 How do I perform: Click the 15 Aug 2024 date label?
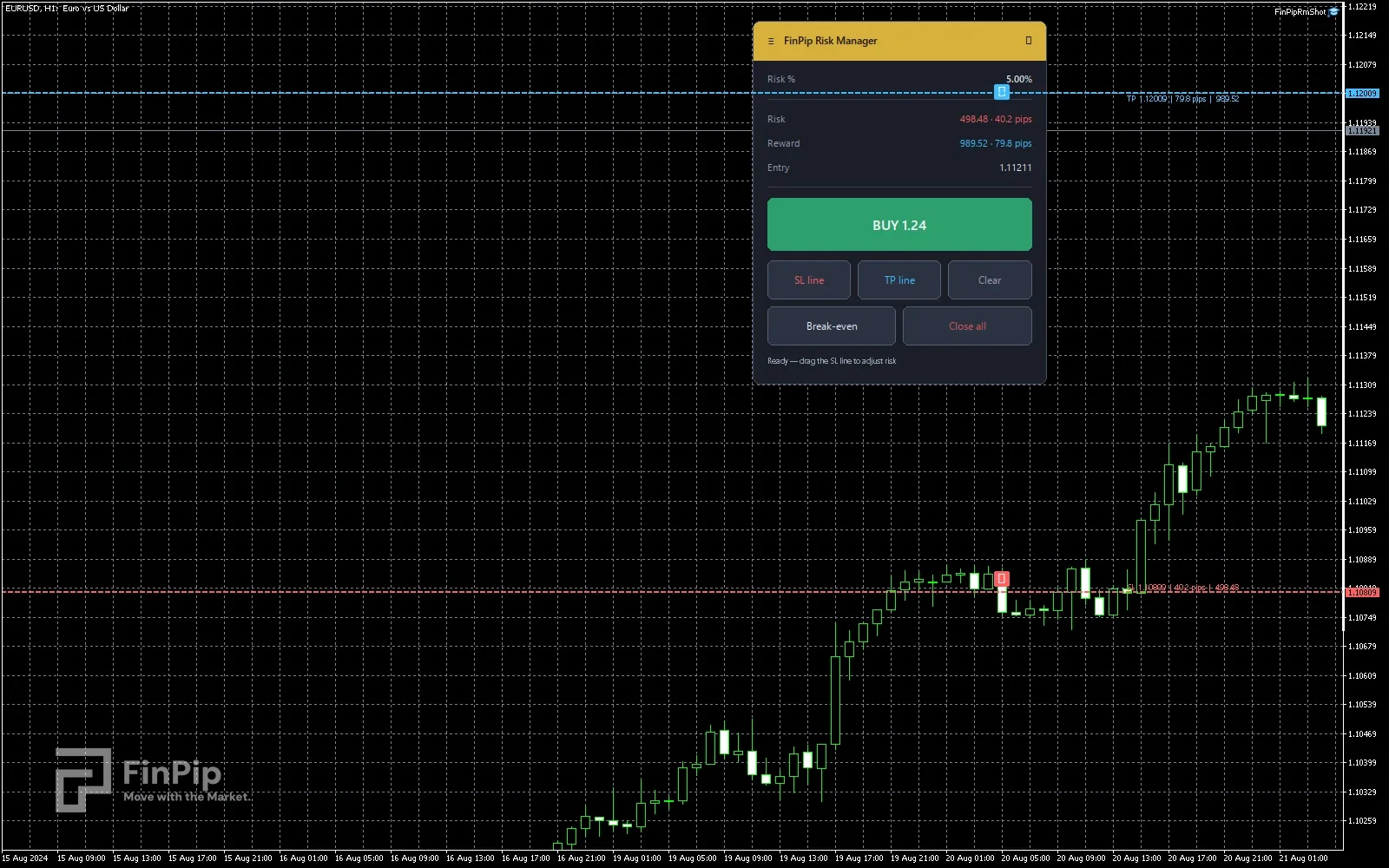25,858
